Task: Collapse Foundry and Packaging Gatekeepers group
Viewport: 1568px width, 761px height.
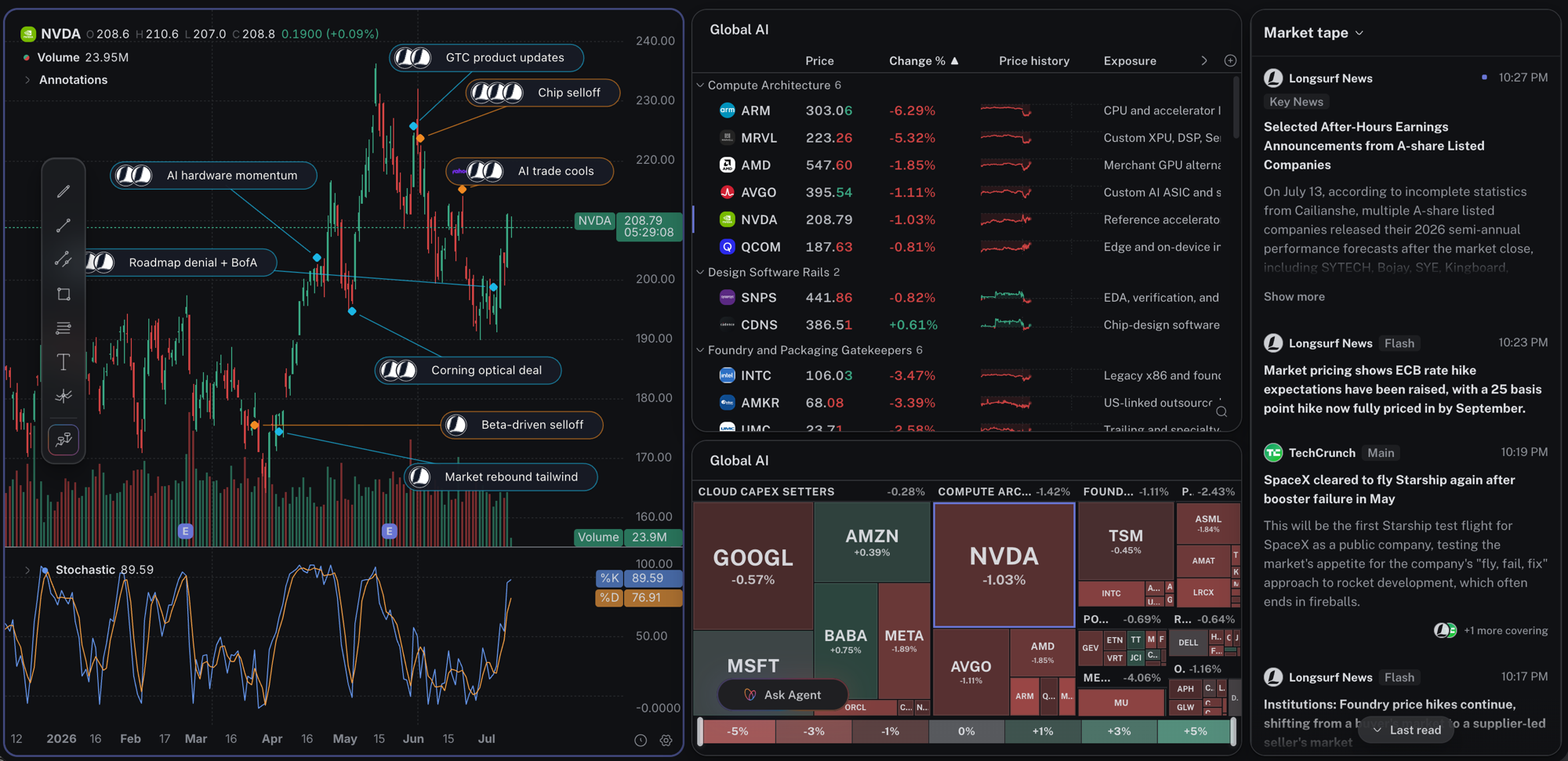Action: tap(700, 350)
